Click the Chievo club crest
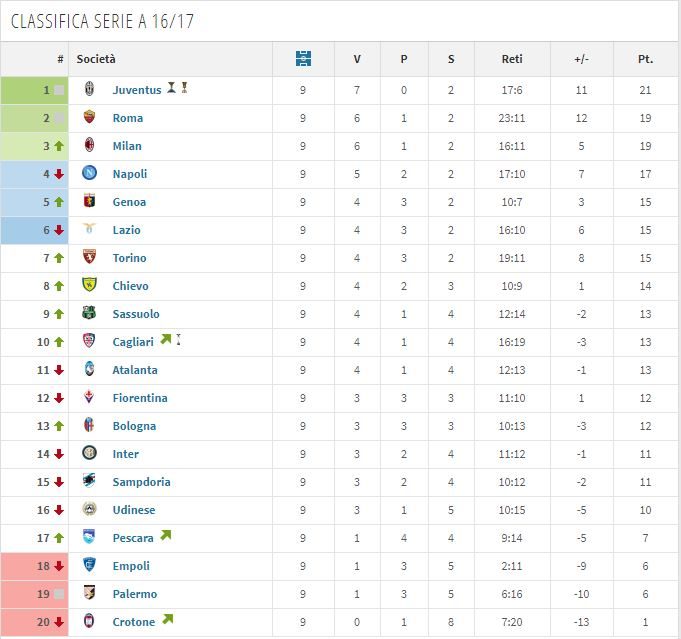681x639 pixels. click(89, 285)
